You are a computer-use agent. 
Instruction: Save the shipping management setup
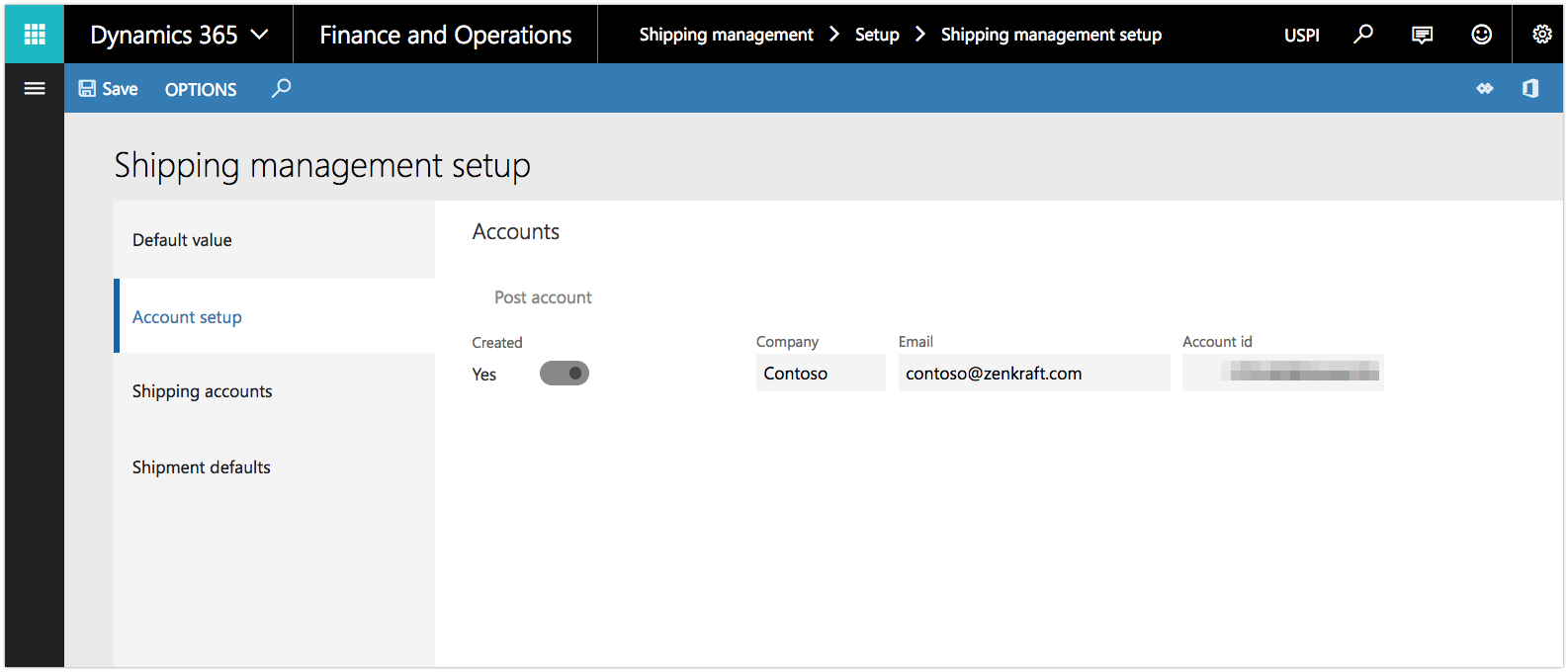click(109, 89)
